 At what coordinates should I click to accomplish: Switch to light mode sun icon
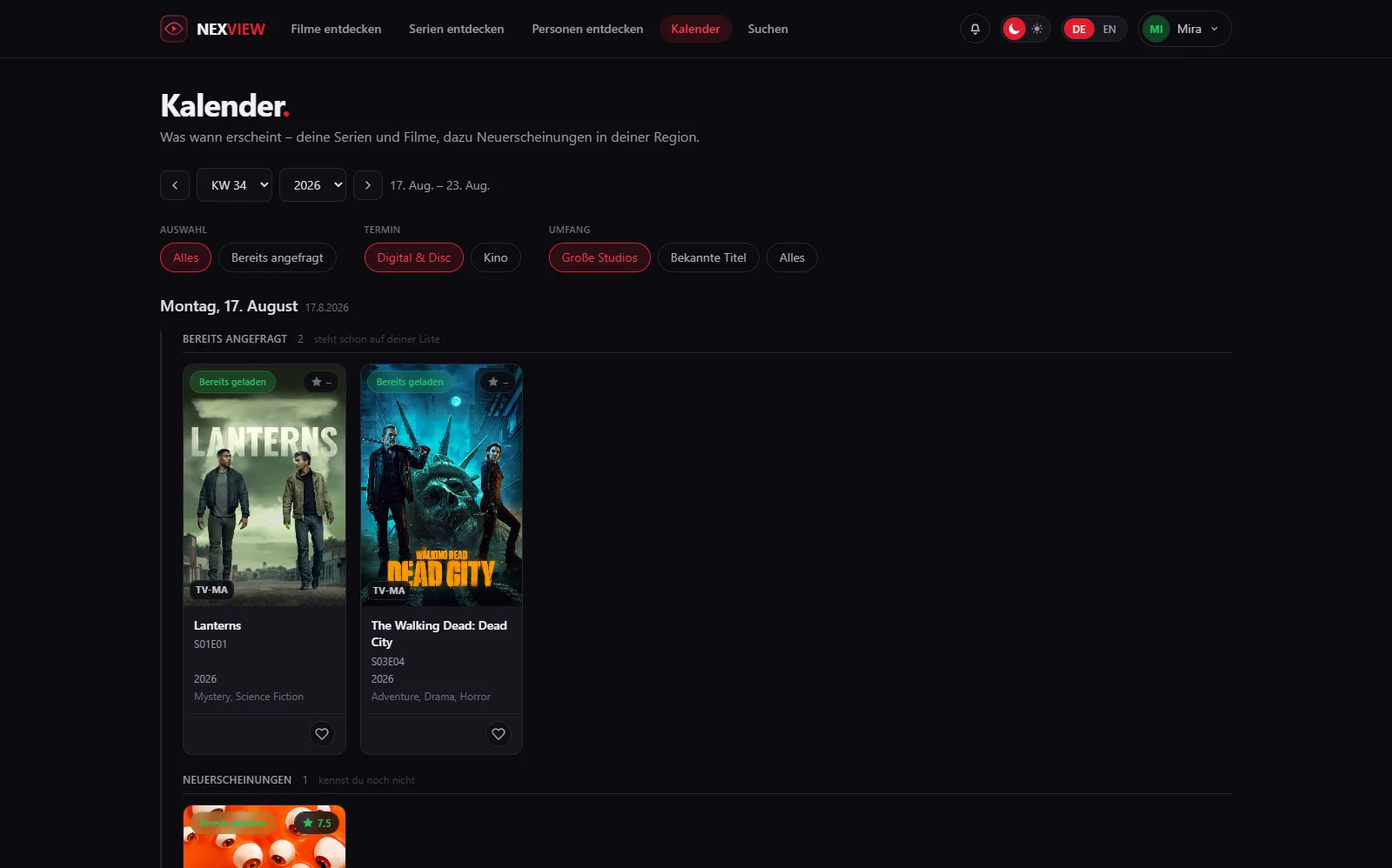coord(1037,29)
